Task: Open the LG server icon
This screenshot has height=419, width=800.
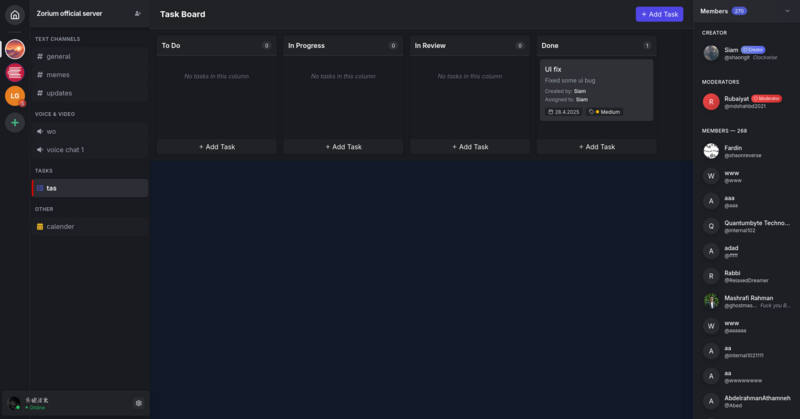Action: point(14,96)
